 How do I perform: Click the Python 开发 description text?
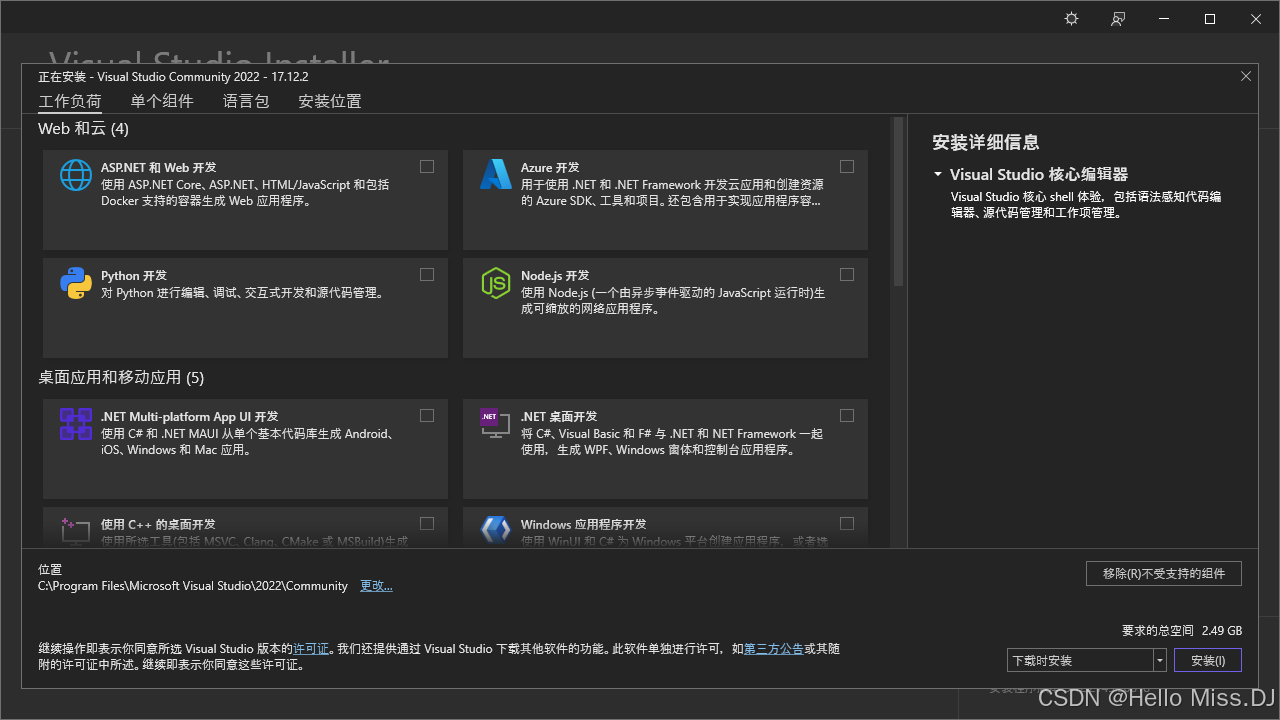click(243, 293)
